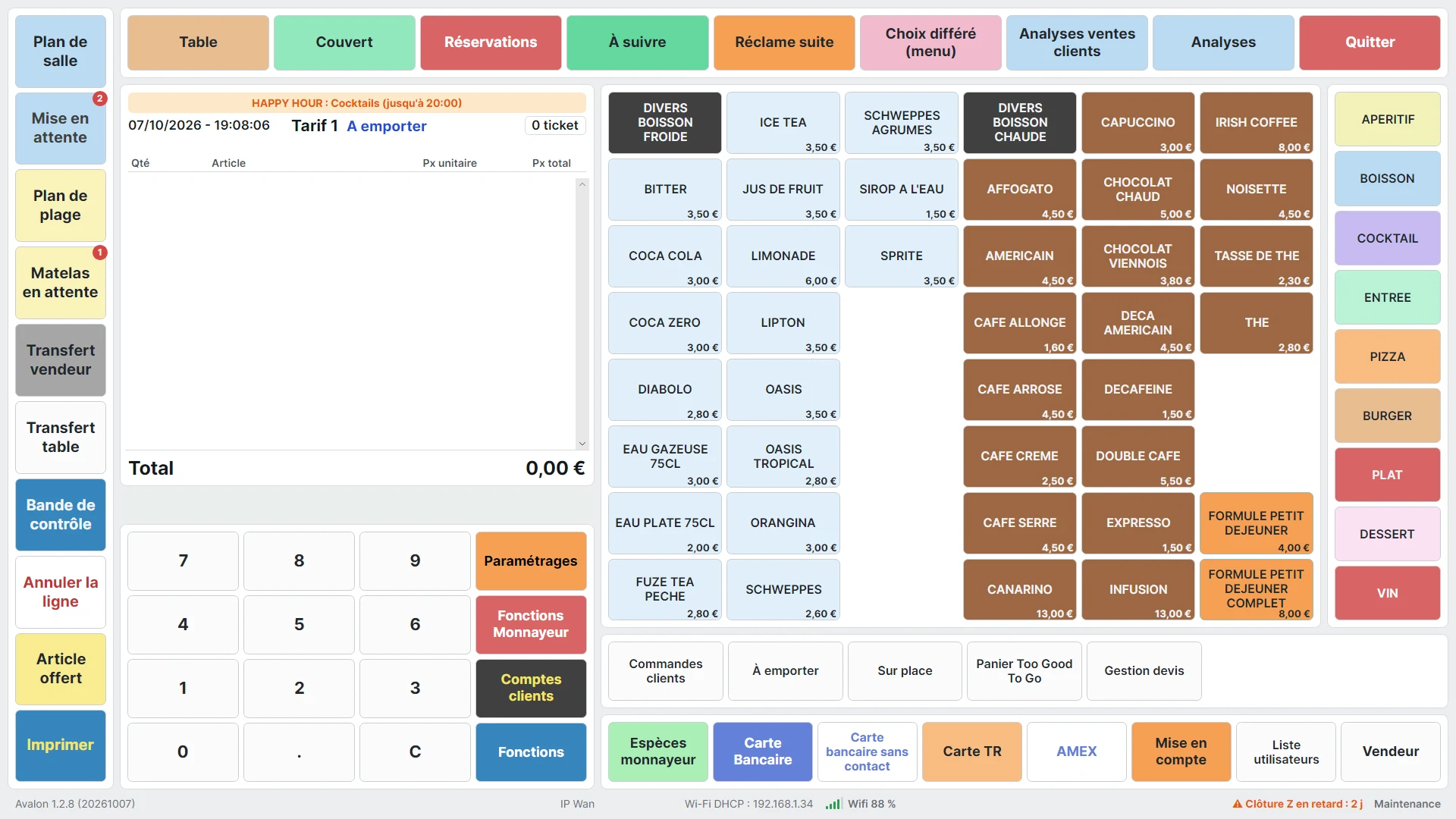This screenshot has height=819, width=1456.
Task: Click Quitter to exit
Action: 1370,42
